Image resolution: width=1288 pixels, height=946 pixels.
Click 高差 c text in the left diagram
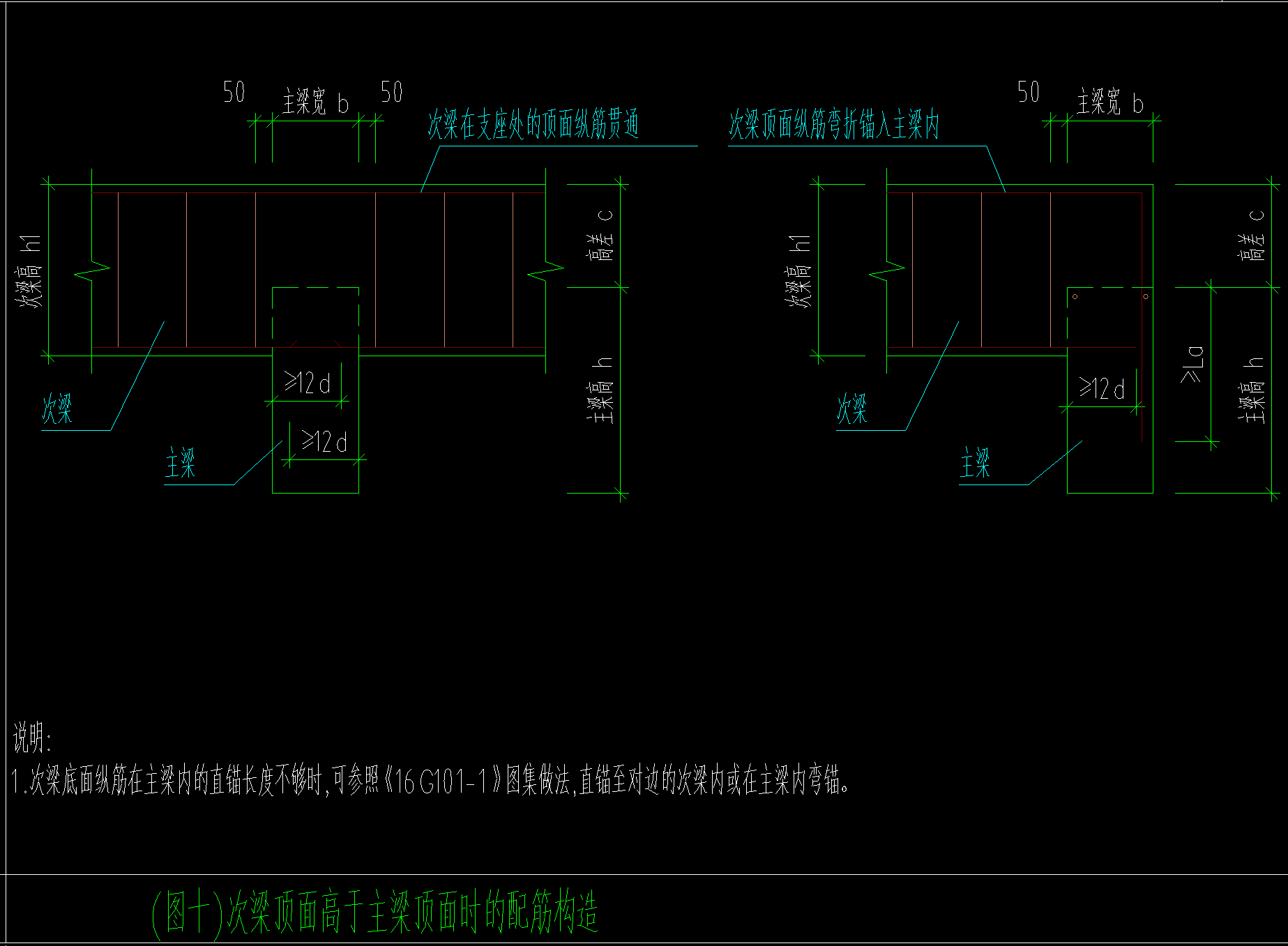pyautogui.click(x=601, y=236)
